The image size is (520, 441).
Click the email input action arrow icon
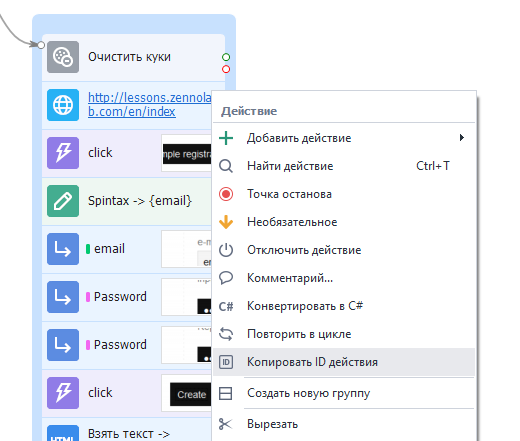point(63,249)
